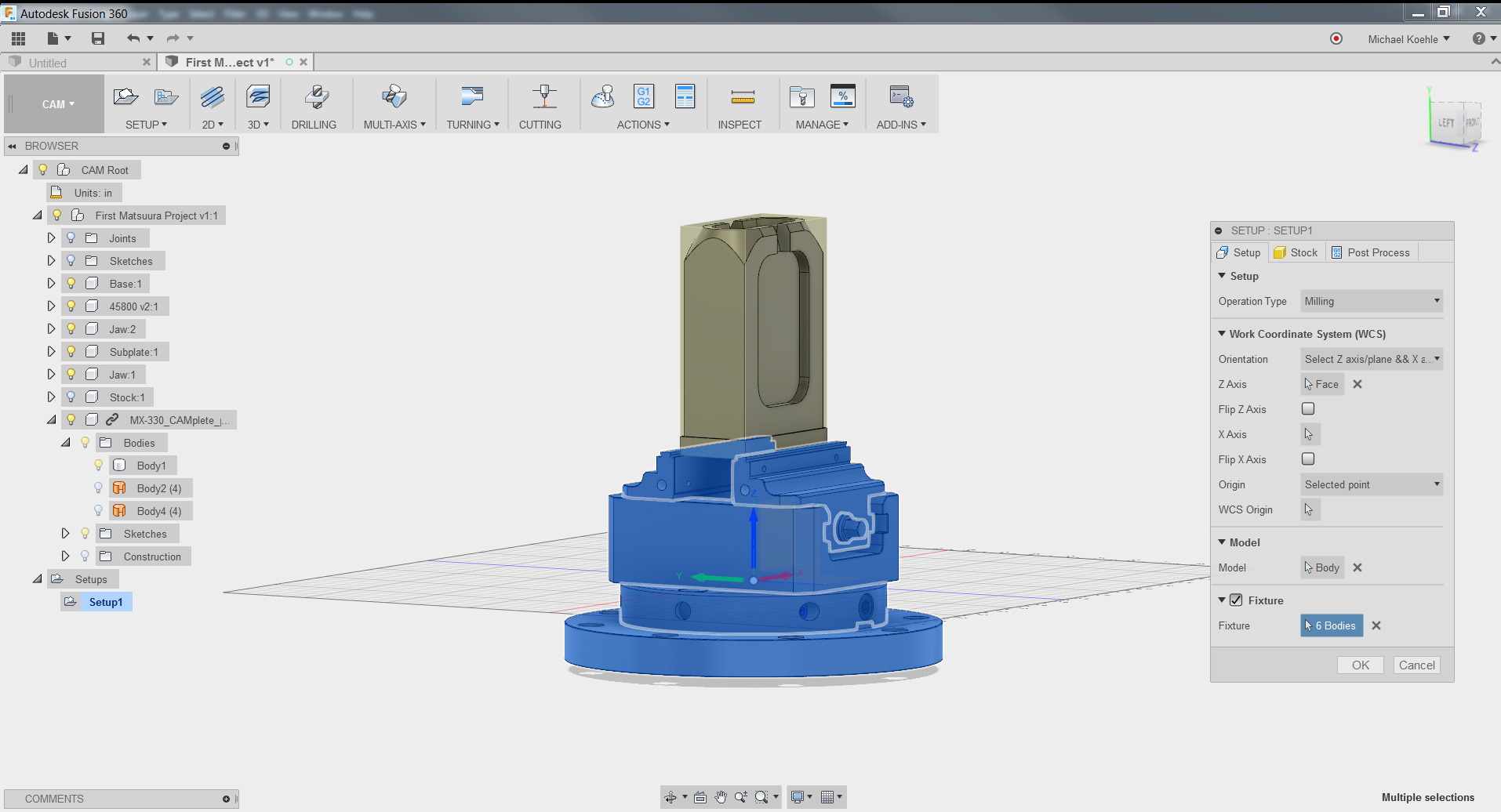1501x812 pixels.
Task: Clear the Model Body selection
Action: tap(1357, 567)
